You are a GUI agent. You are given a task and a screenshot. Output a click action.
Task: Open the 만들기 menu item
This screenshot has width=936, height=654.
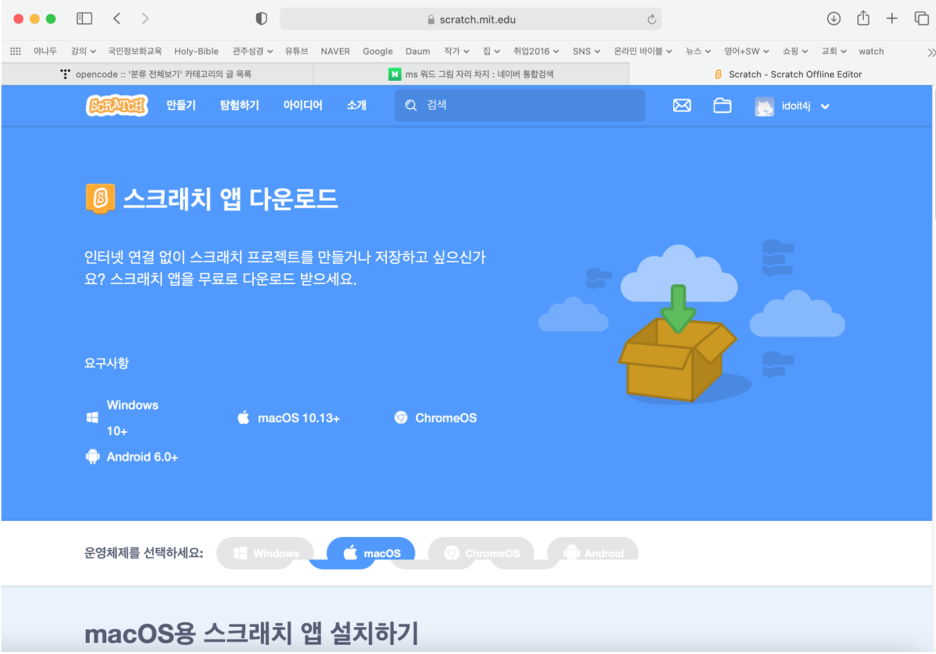[181, 106]
